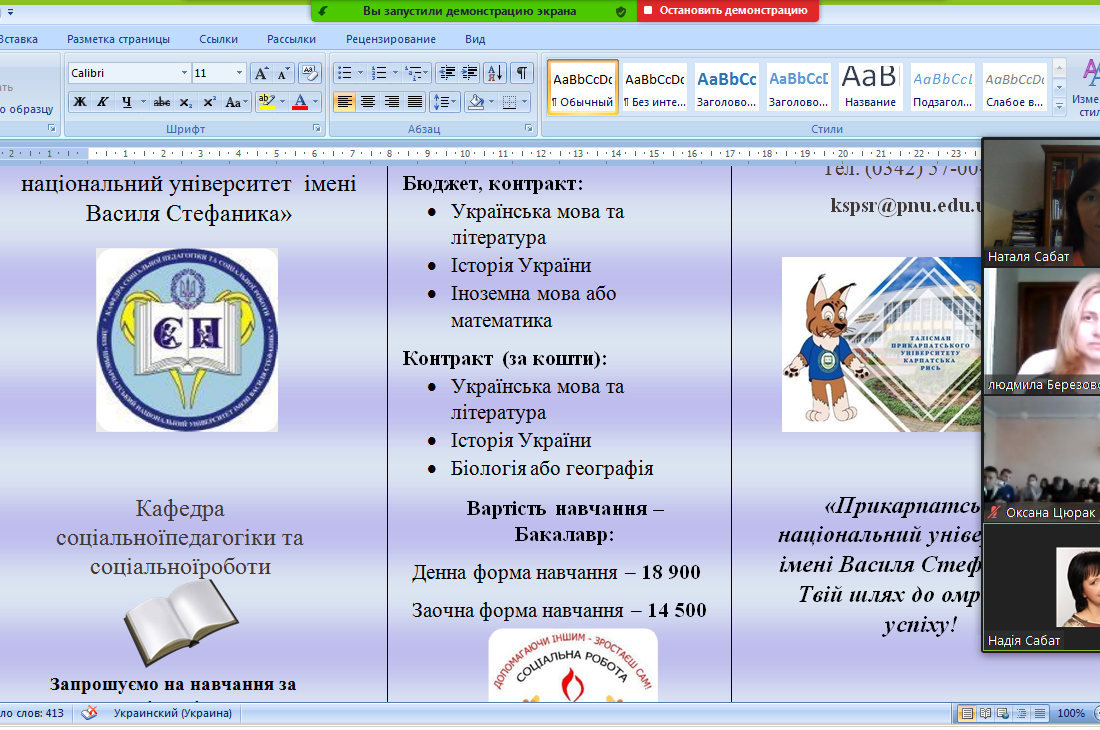The image size is (1100, 730).
Task: Increase font size with Grow Font icon
Action: pos(261,73)
